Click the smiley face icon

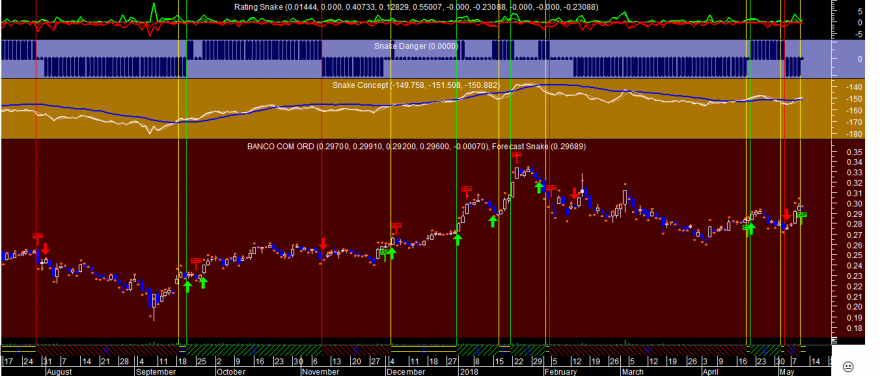(849, 366)
